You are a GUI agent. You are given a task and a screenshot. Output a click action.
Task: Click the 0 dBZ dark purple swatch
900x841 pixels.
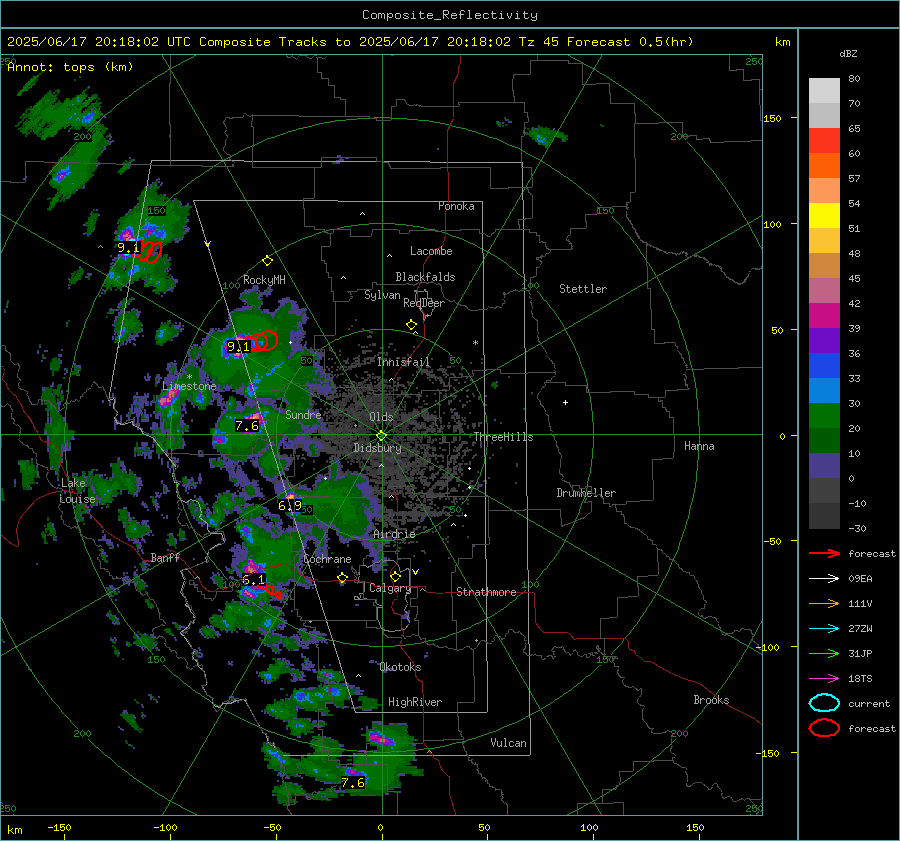[824, 465]
